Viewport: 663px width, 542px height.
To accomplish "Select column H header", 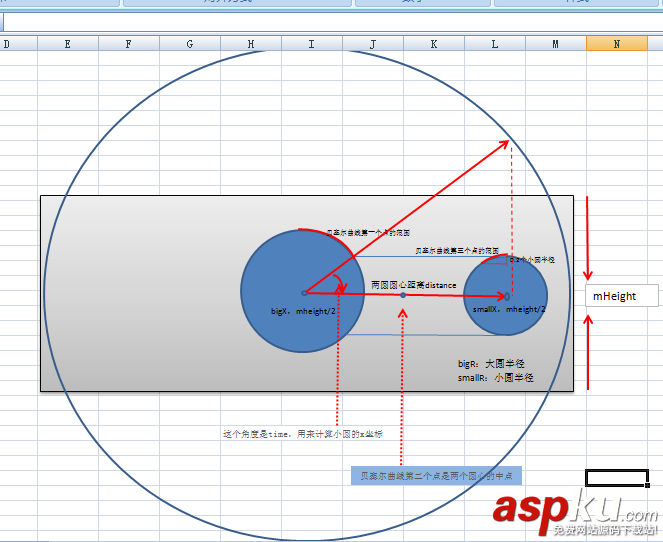I will click(x=251, y=44).
